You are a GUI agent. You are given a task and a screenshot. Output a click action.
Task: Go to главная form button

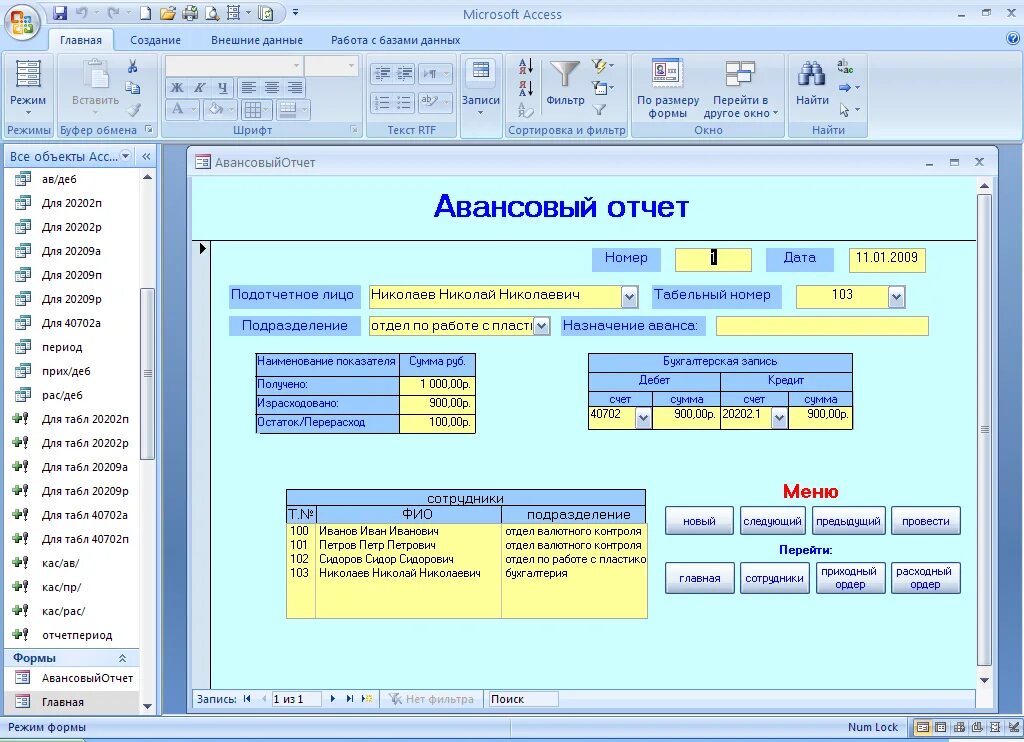[x=700, y=578]
